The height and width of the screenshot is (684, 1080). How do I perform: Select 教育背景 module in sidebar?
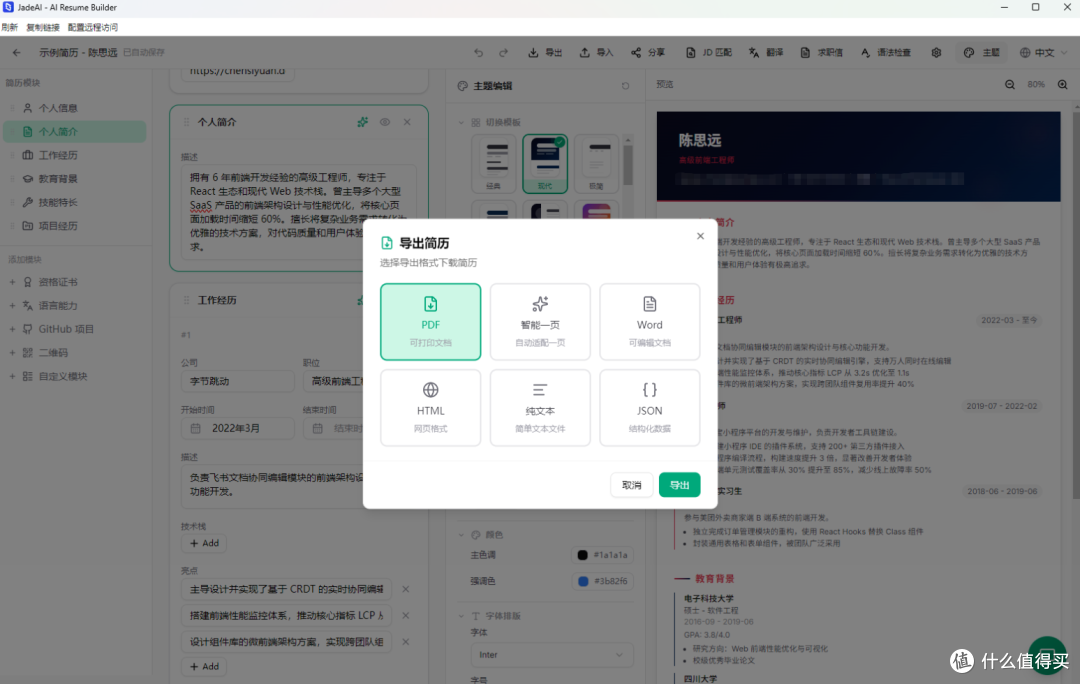point(74,178)
